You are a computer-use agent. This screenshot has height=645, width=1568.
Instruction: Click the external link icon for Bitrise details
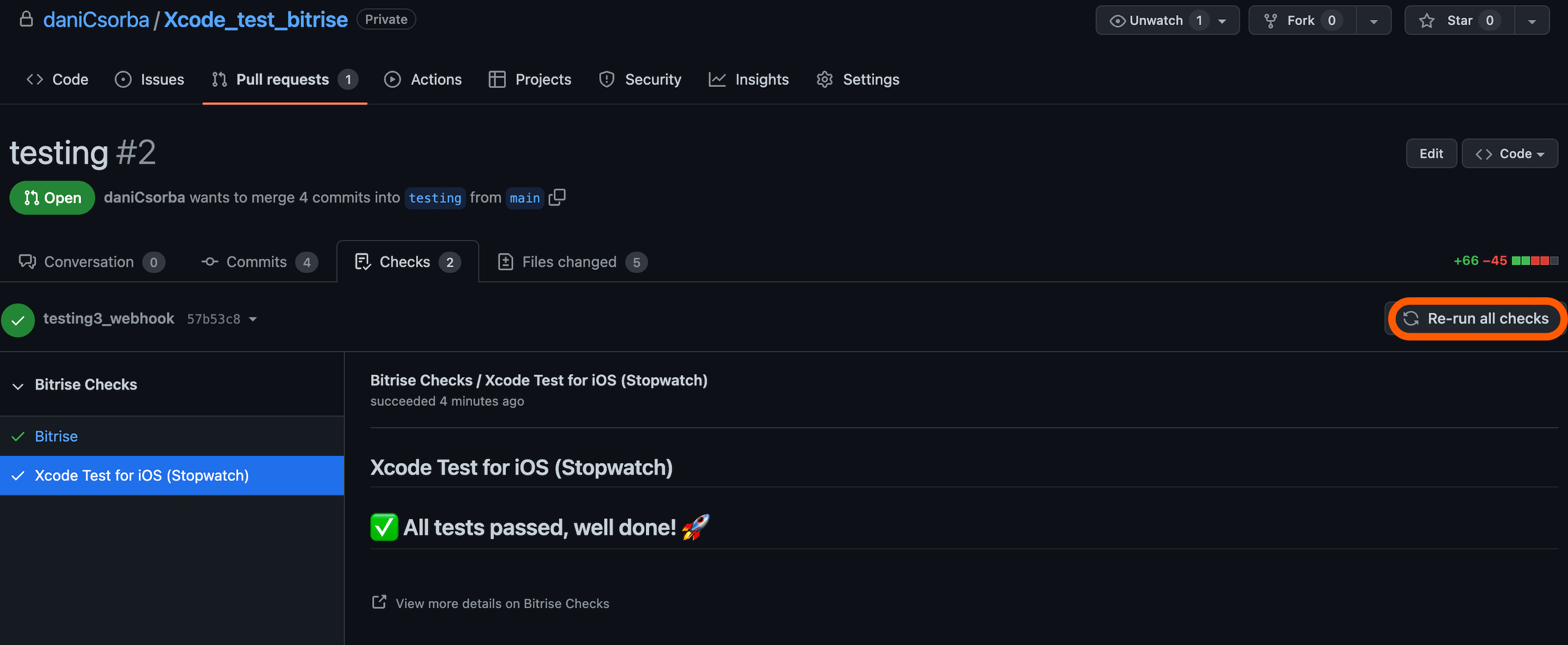click(378, 602)
